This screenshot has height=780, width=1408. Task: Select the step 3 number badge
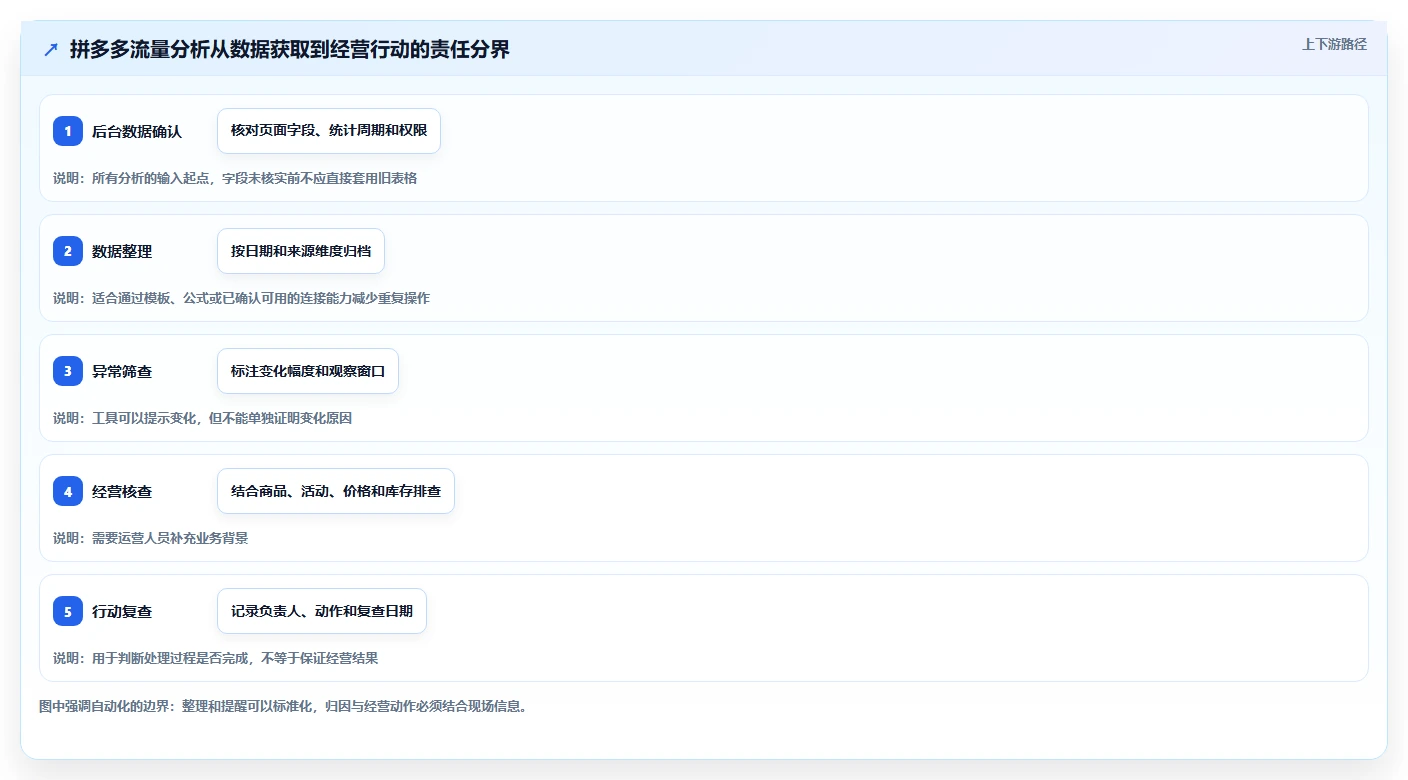coord(68,371)
